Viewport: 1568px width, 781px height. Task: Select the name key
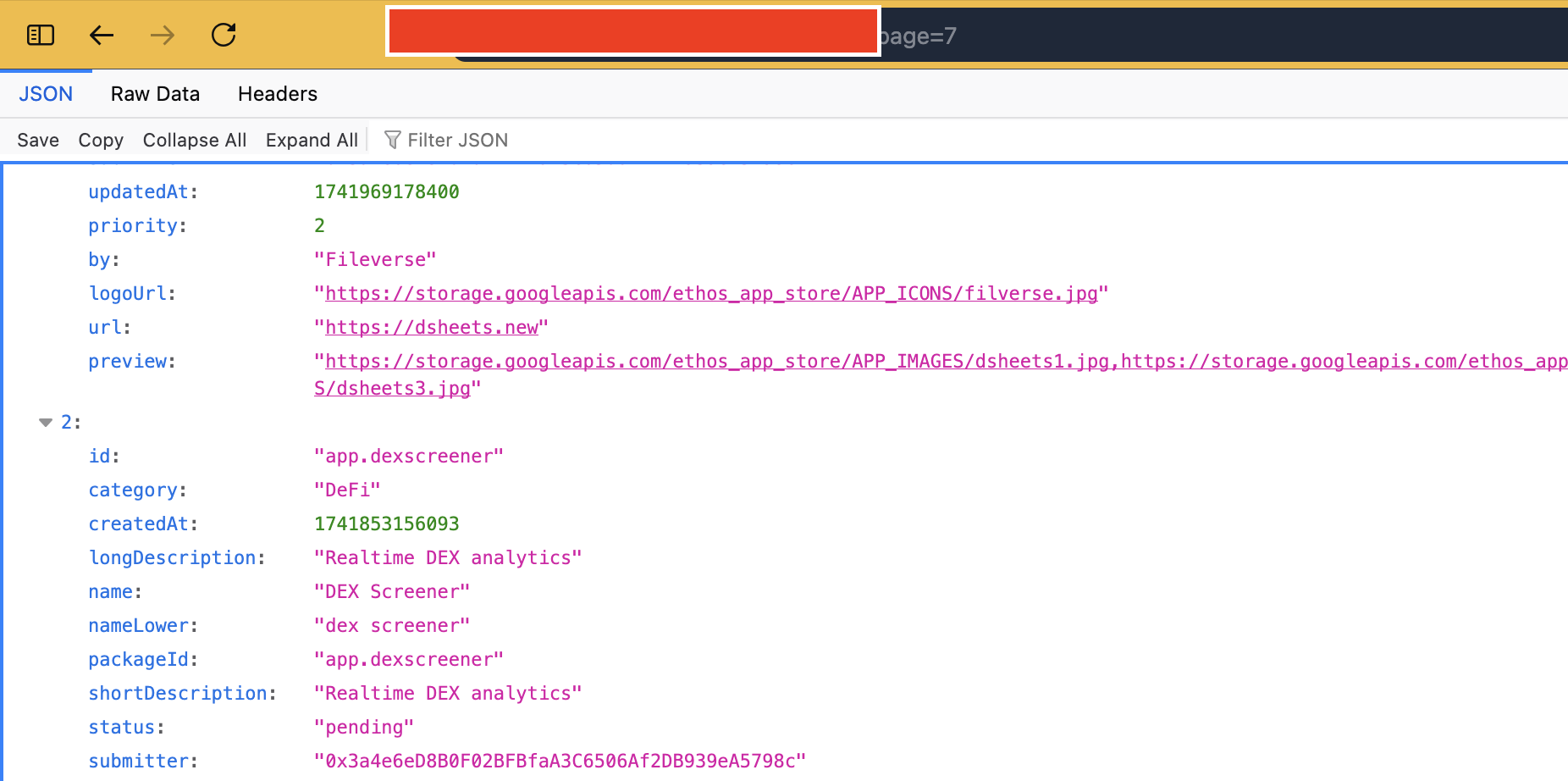[x=110, y=591]
